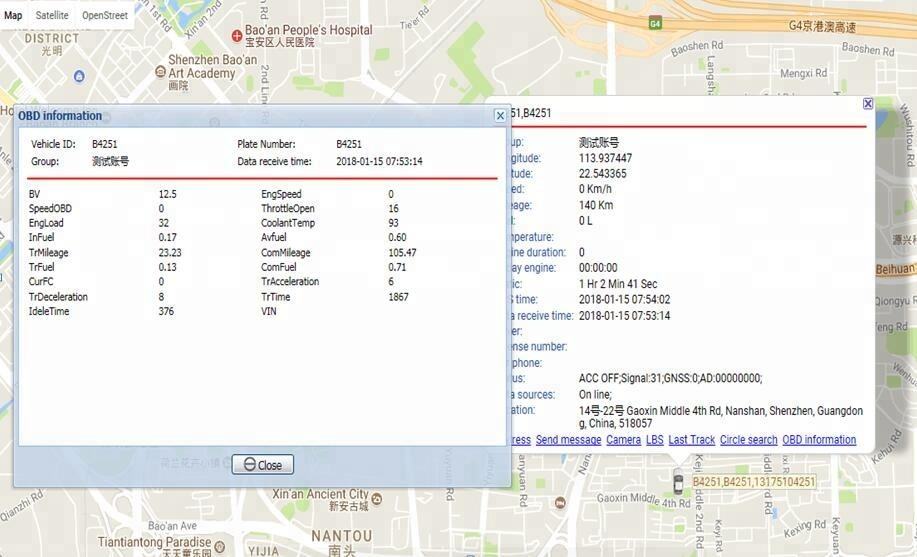917x557 pixels.
Task: Open the Last Track link
Action: [x=692, y=440]
